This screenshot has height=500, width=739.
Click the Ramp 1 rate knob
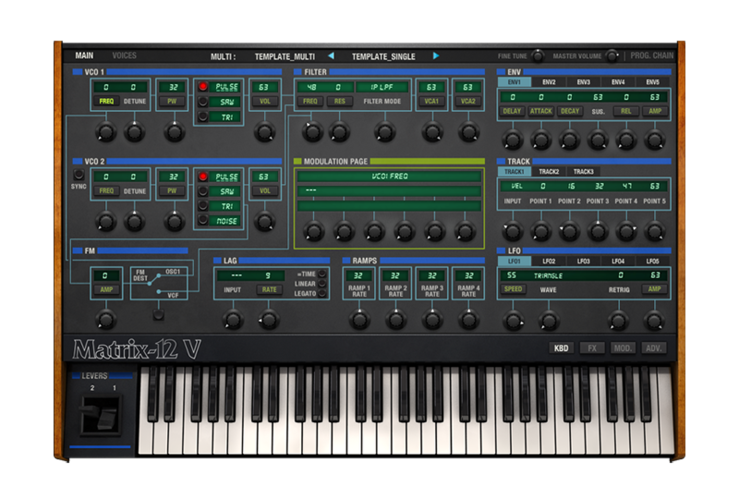359,320
